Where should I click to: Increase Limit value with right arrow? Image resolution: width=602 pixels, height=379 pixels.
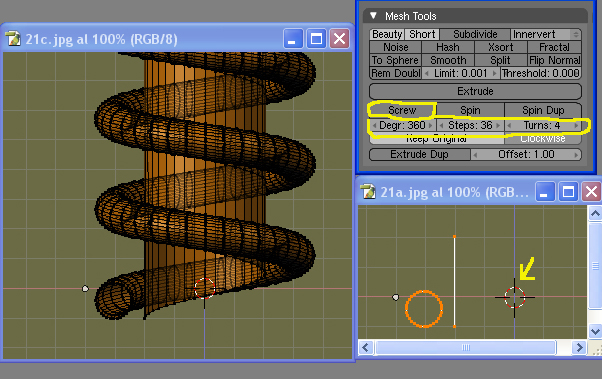(x=495, y=73)
